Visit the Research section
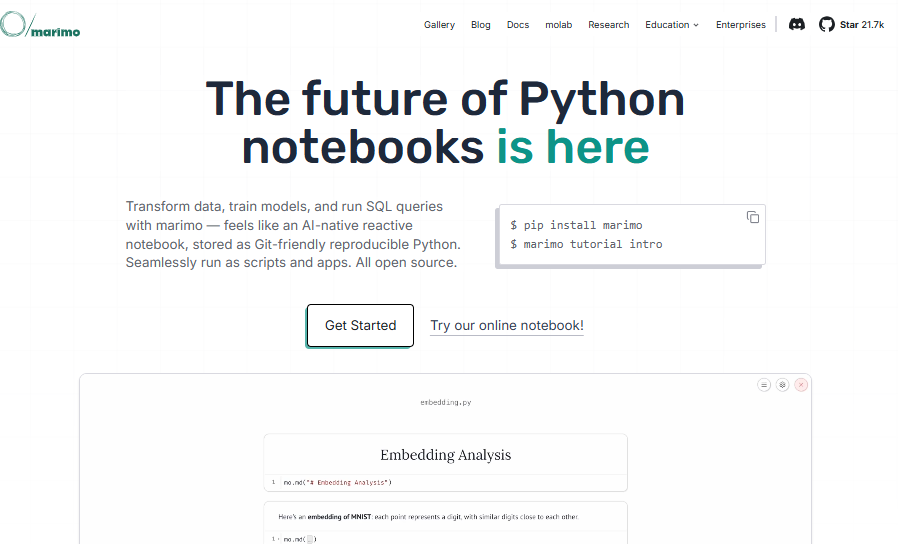This screenshot has height=544, width=898. 608,25
